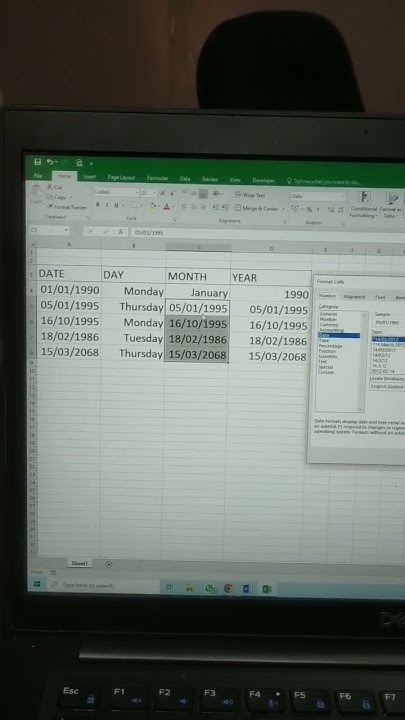405x720 pixels.
Task: Open the File tab
Action: 38,176
